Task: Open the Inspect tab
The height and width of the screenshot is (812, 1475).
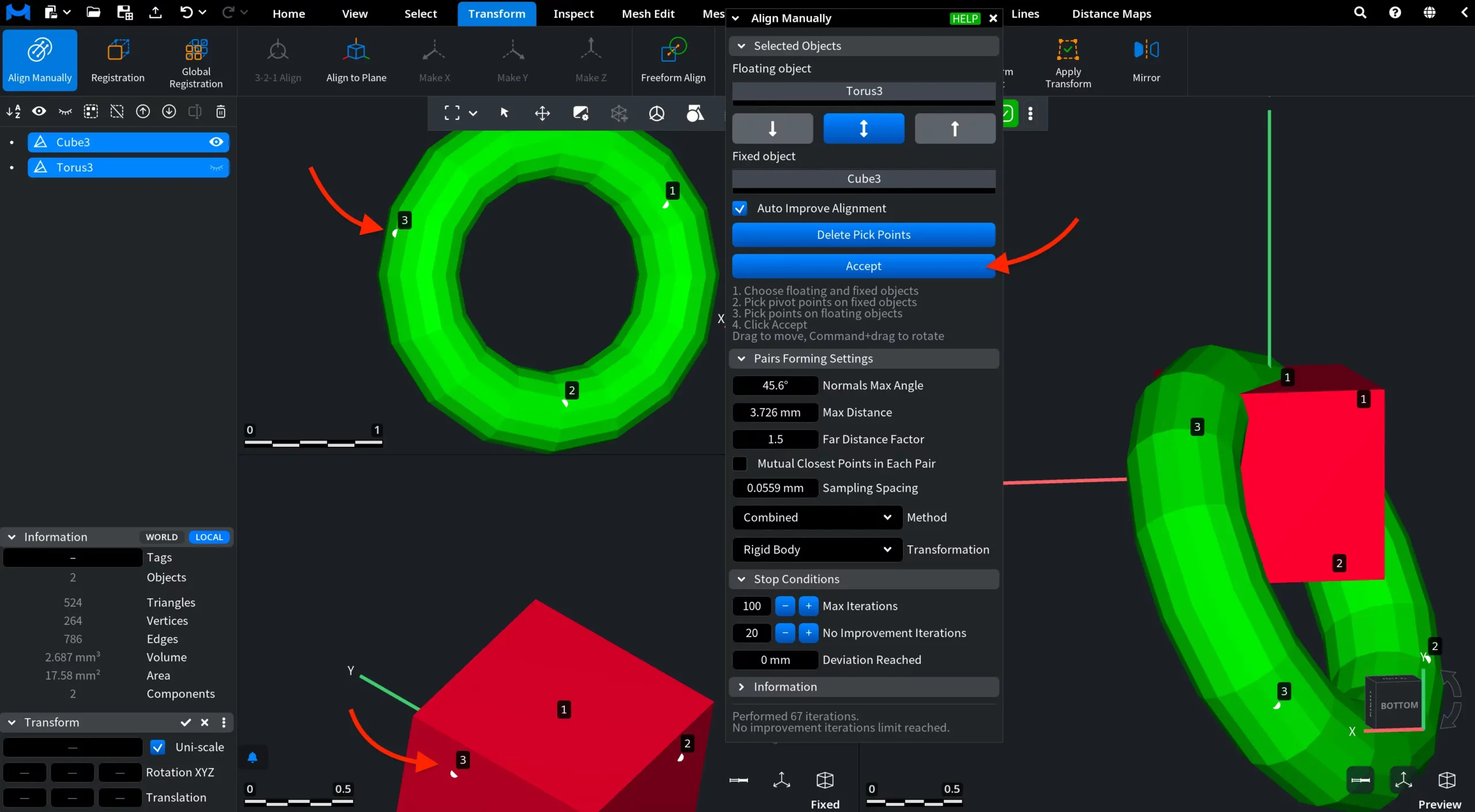Action: point(573,14)
